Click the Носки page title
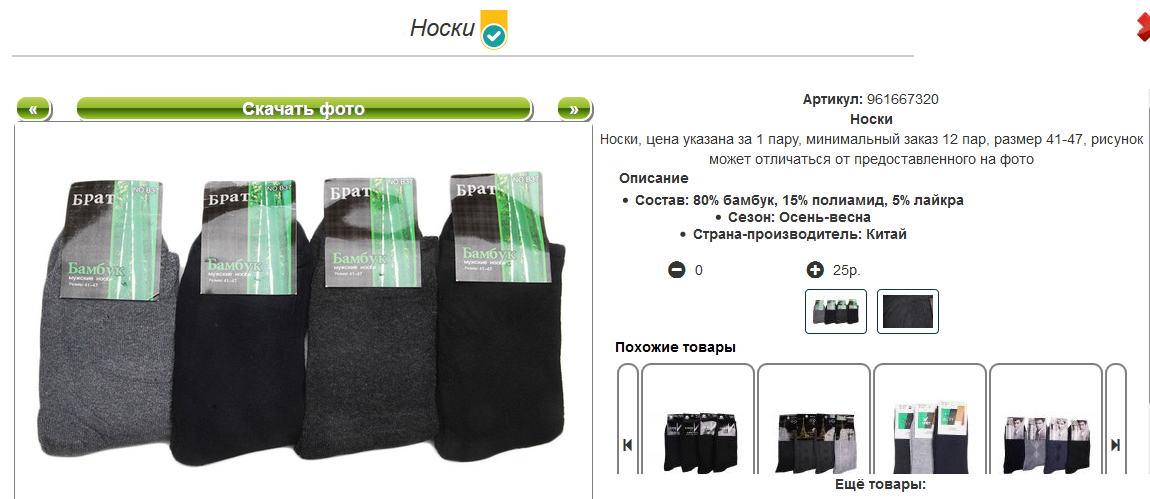1150x499 pixels. [442, 28]
